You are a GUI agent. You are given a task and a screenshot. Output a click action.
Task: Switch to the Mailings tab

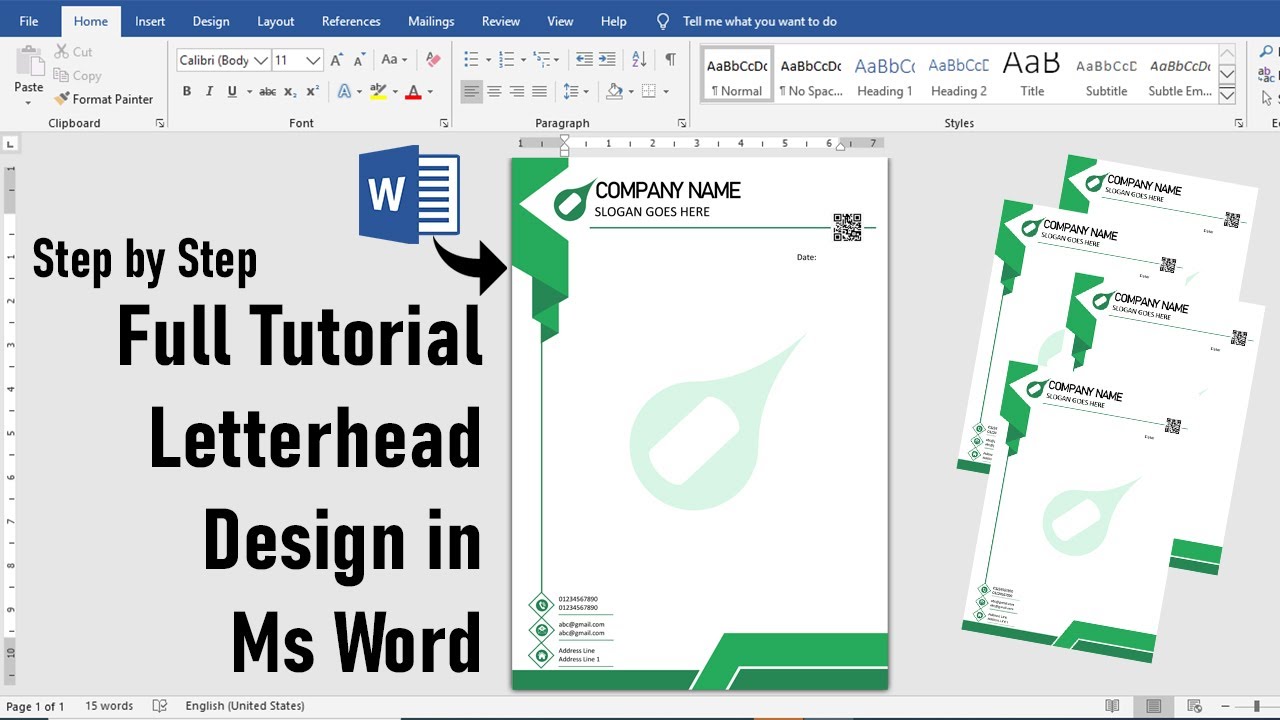click(431, 21)
